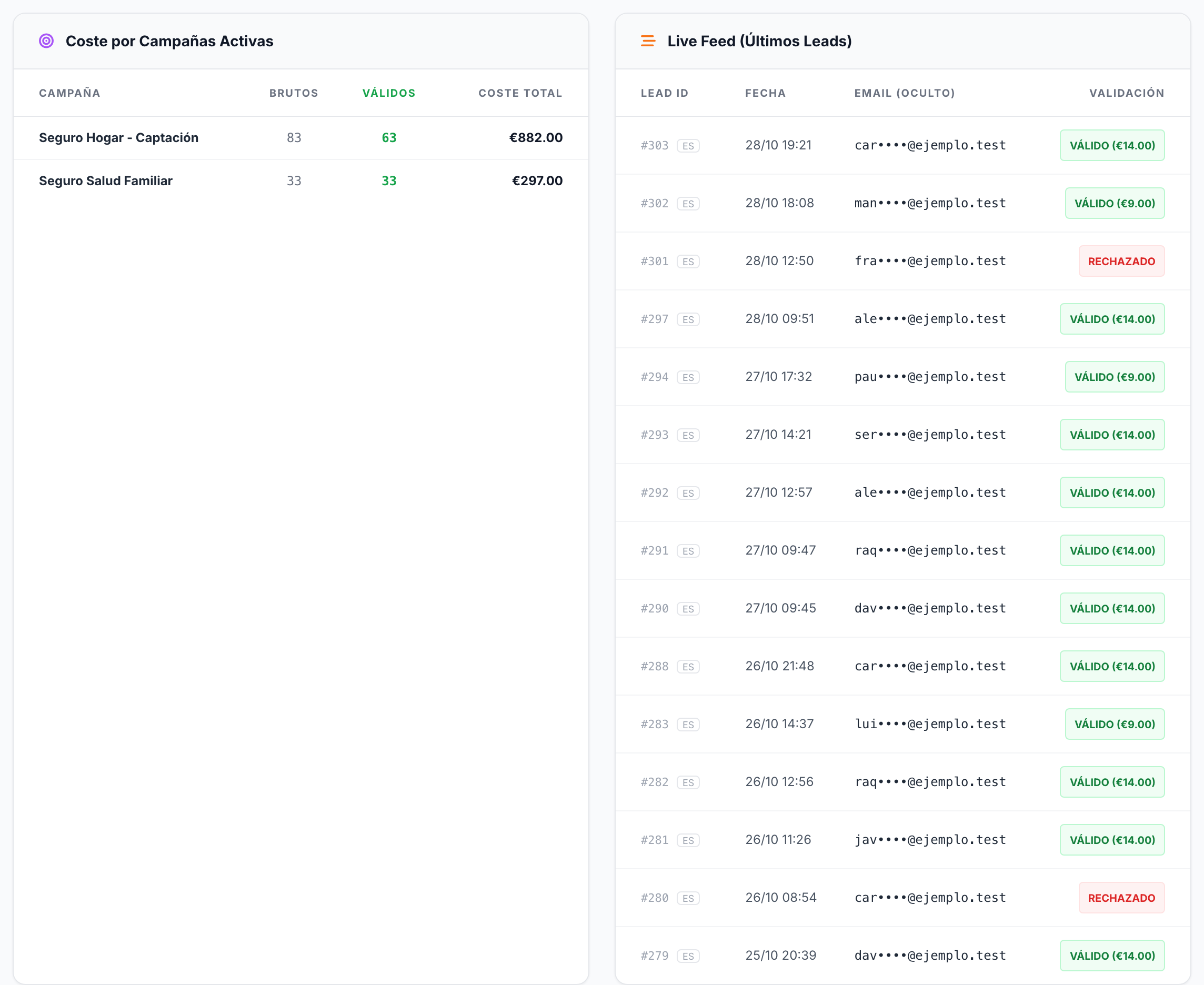The width and height of the screenshot is (1204, 985).
Task: Click the green VÁLIDOS column header
Action: [389, 93]
